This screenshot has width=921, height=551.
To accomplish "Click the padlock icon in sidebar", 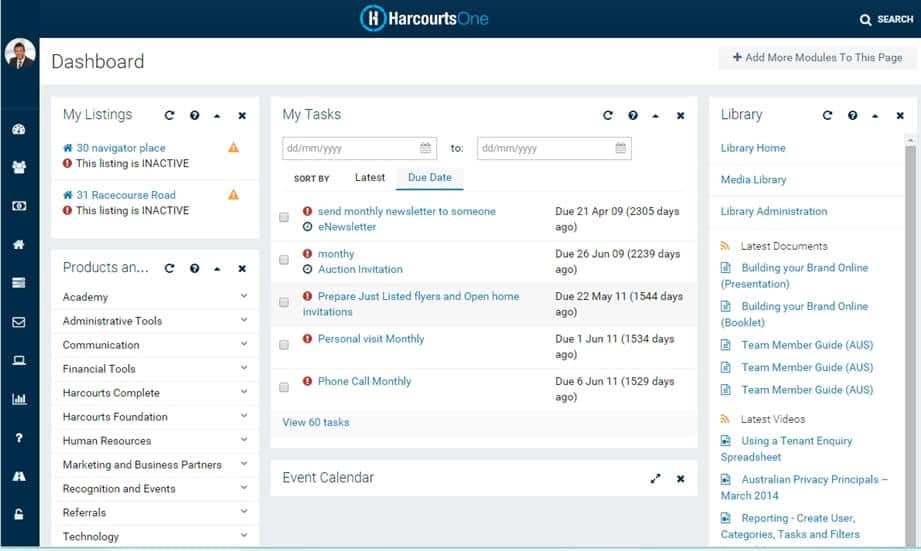I will pos(19,515).
